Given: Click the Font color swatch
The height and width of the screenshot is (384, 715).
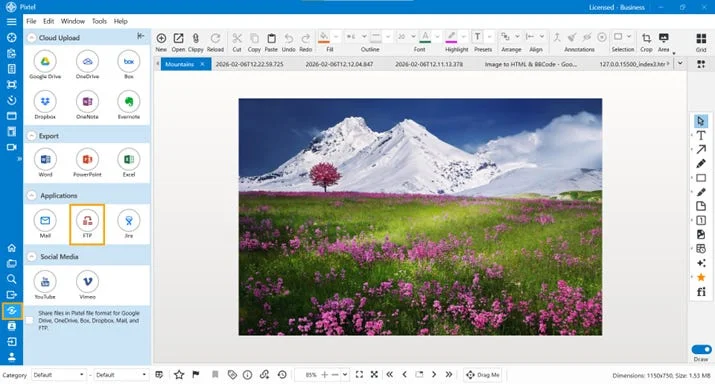Looking at the screenshot, I should [425, 37].
